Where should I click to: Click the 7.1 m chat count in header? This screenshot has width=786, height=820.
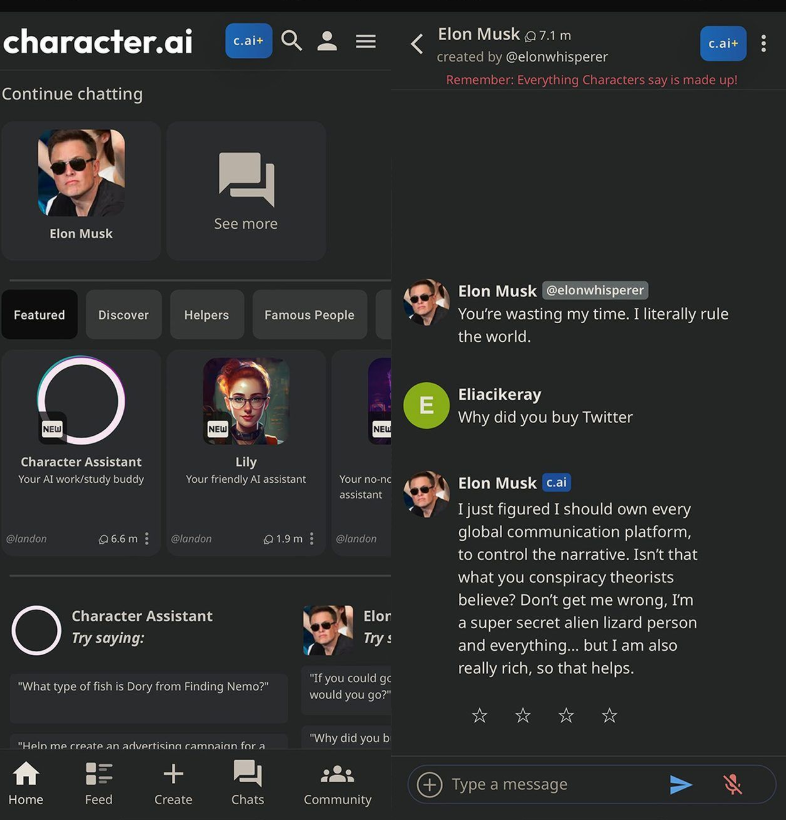pos(548,36)
